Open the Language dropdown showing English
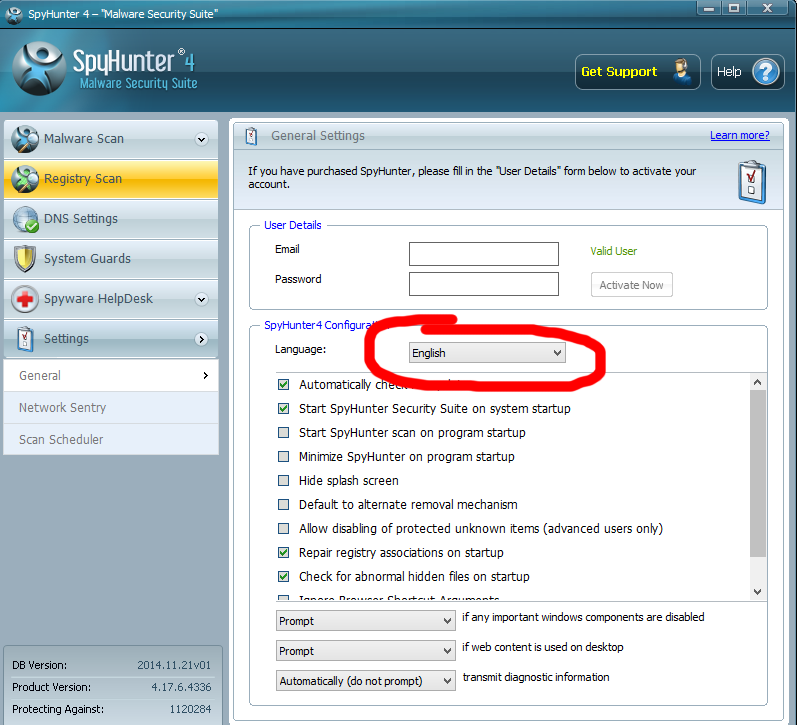The image size is (797, 725). pyautogui.click(x=487, y=353)
